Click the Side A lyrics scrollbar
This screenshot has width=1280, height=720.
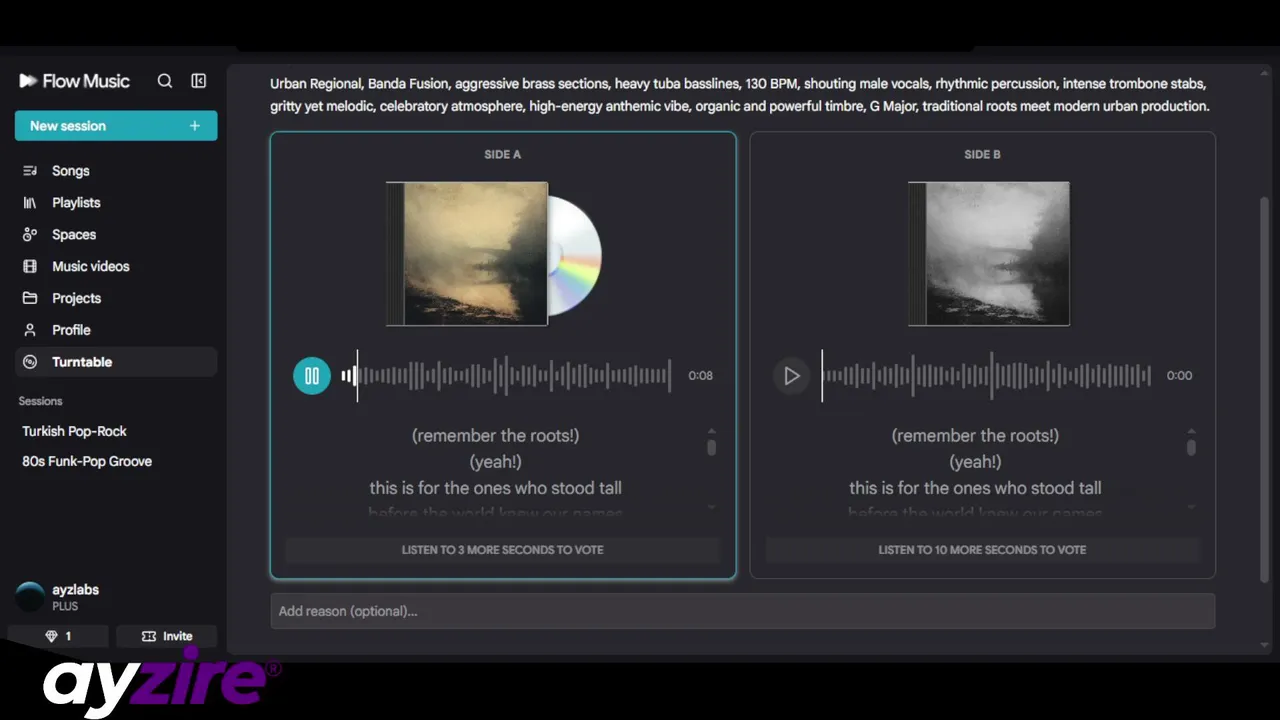click(x=711, y=446)
